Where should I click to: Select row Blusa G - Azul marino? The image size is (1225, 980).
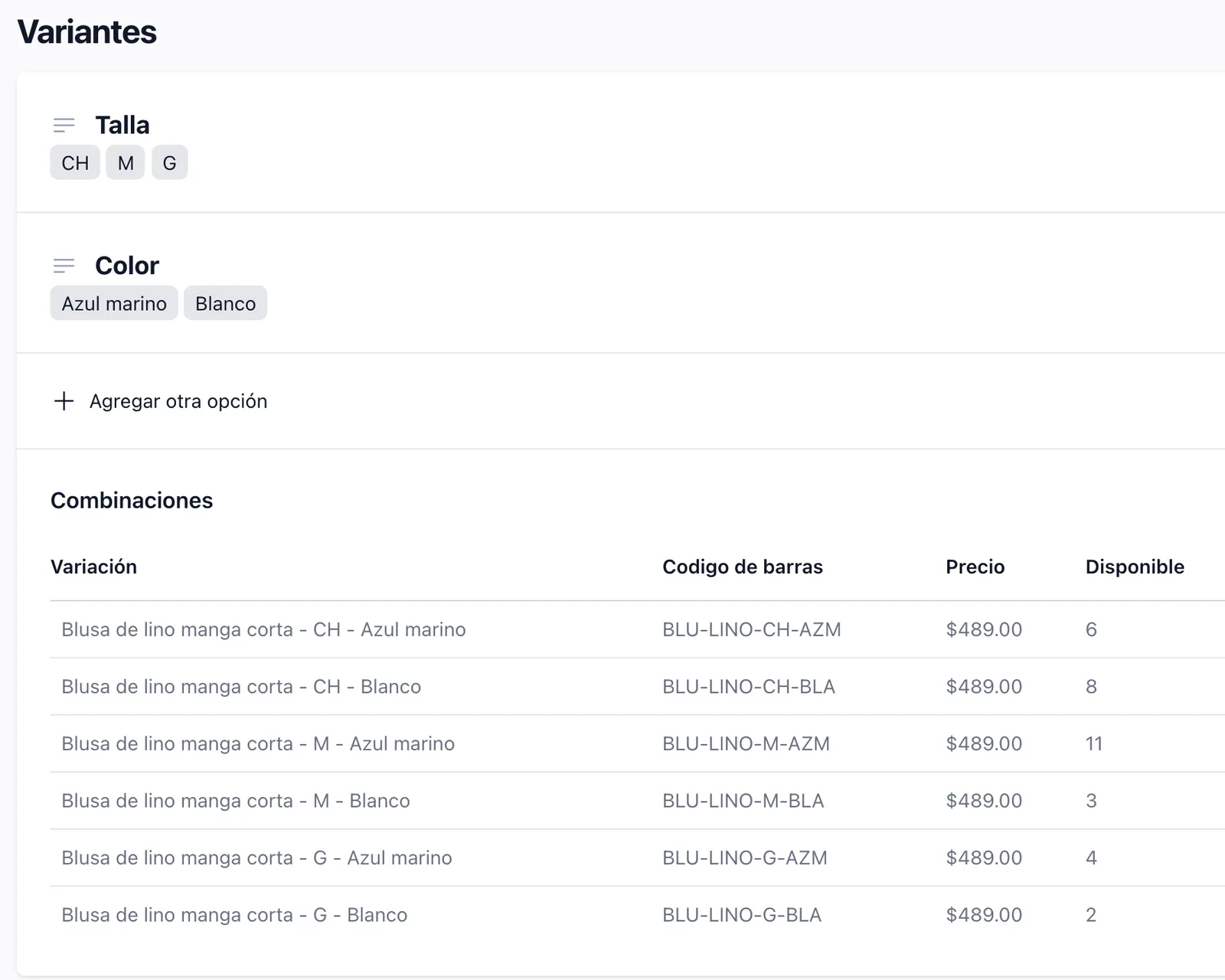[x=638, y=857]
